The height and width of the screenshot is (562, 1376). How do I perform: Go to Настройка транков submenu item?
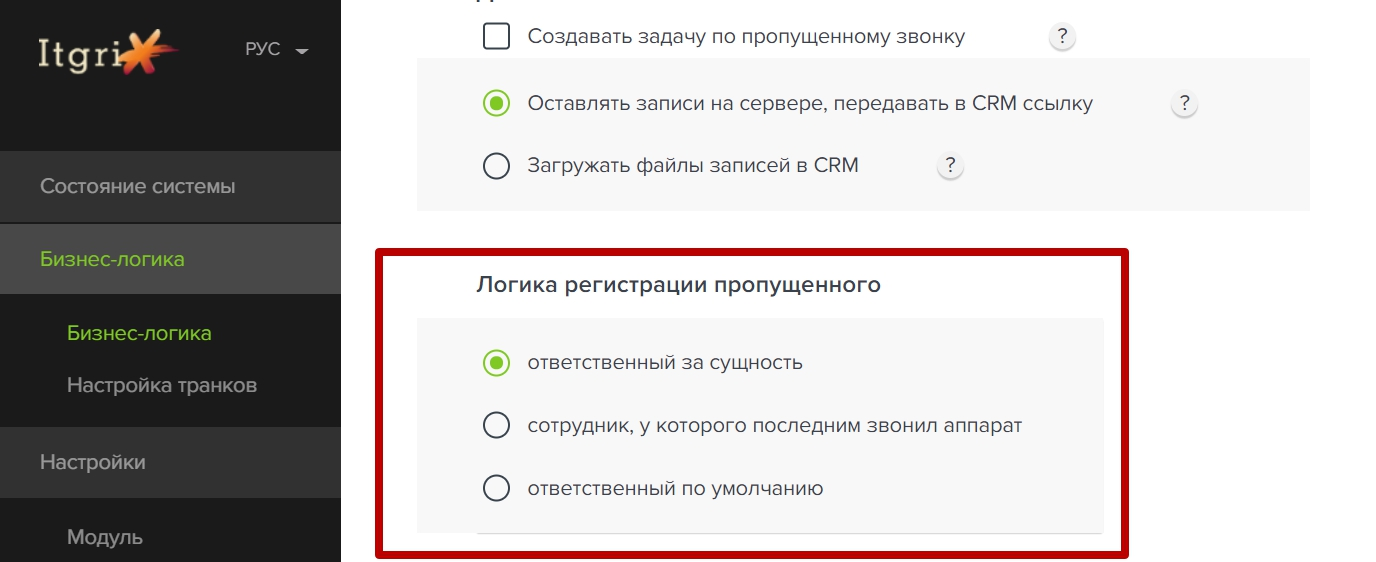[162, 385]
